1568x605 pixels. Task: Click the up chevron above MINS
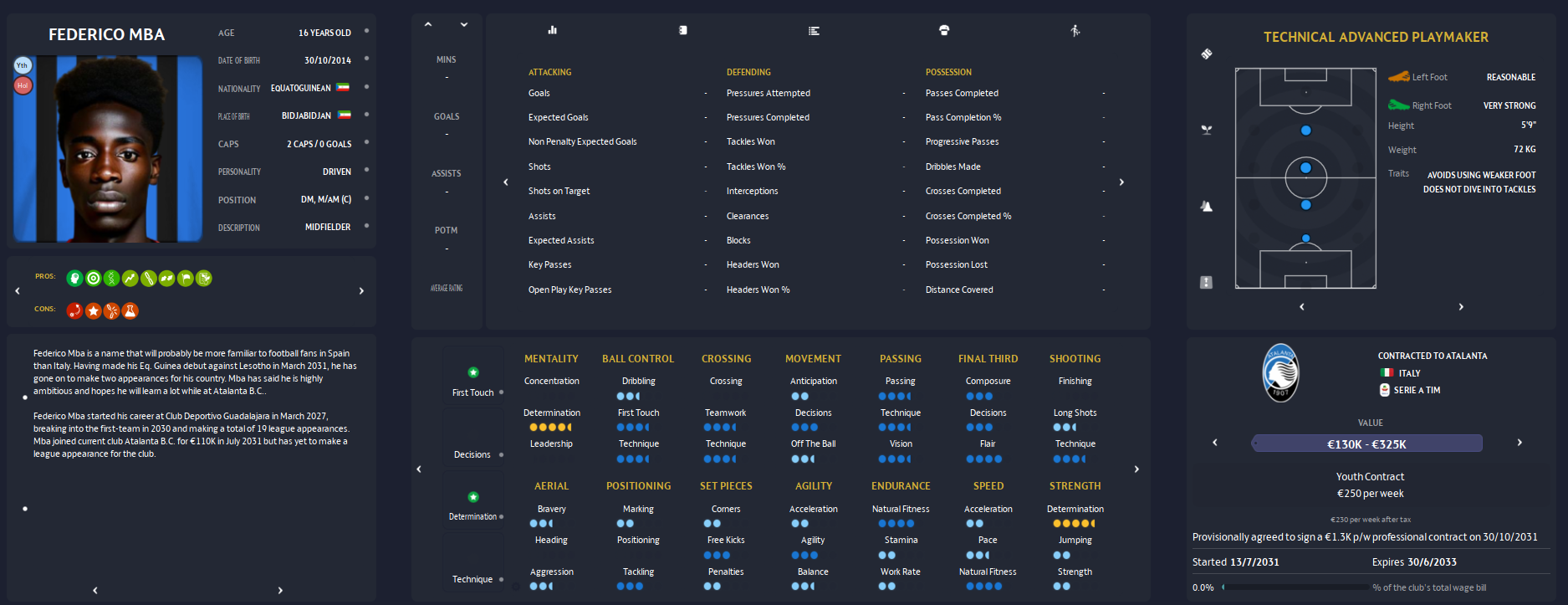(428, 25)
